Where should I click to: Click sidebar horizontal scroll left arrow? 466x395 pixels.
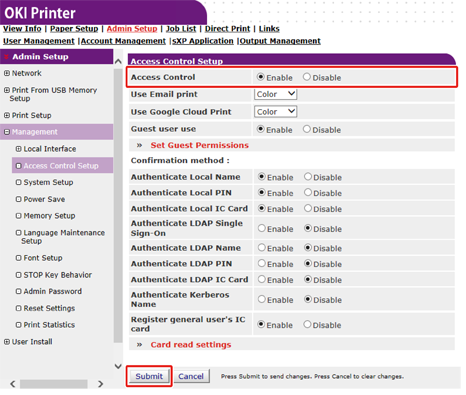[13, 384]
